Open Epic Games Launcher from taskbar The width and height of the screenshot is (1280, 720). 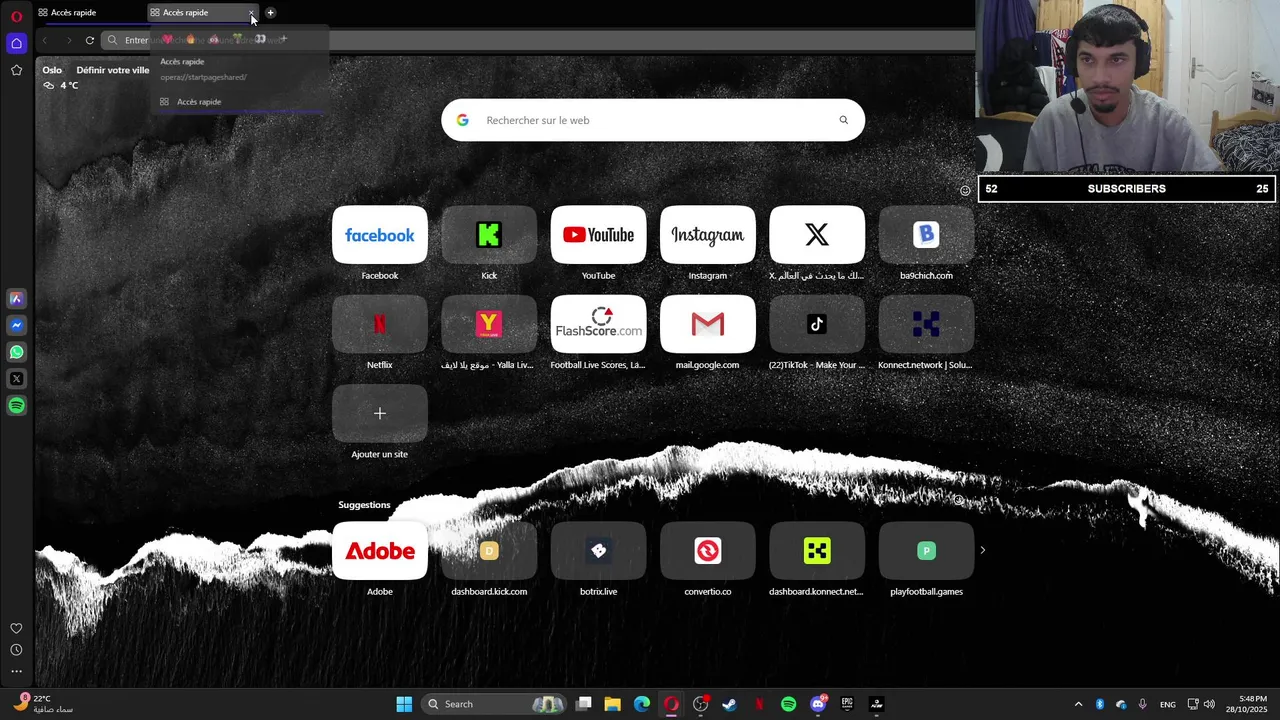click(847, 704)
